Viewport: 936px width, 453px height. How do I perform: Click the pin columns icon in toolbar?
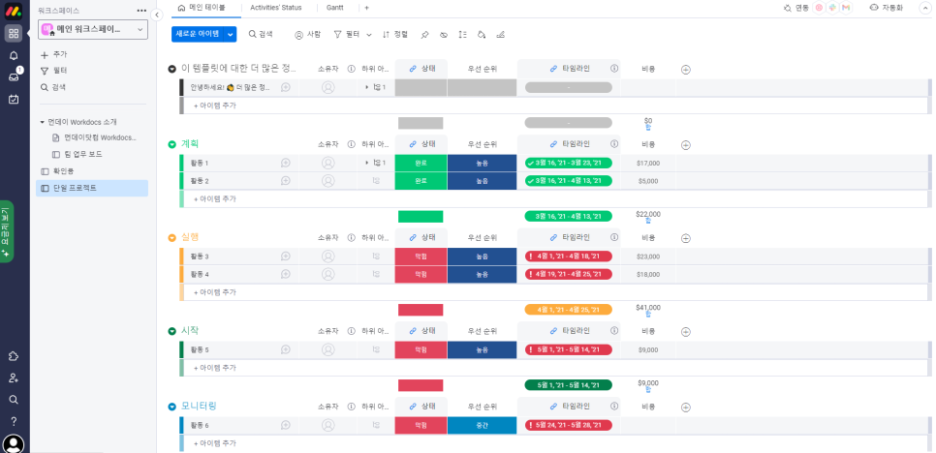(424, 34)
